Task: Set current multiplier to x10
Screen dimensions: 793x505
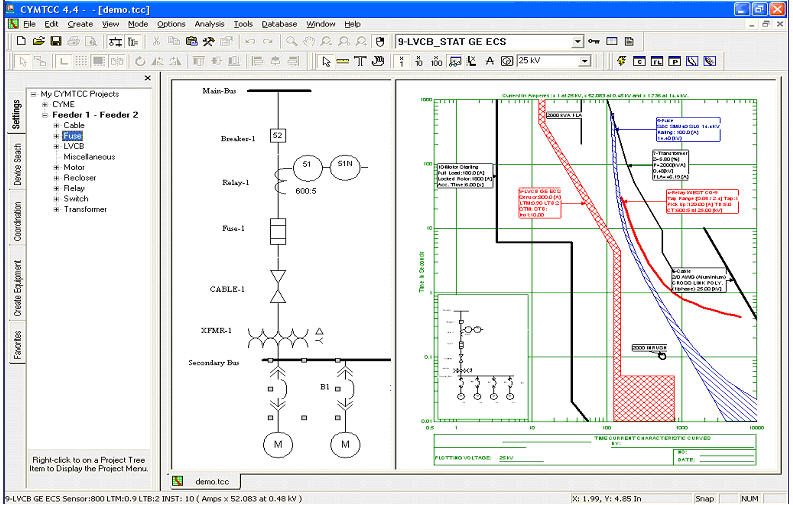Action: coord(419,62)
